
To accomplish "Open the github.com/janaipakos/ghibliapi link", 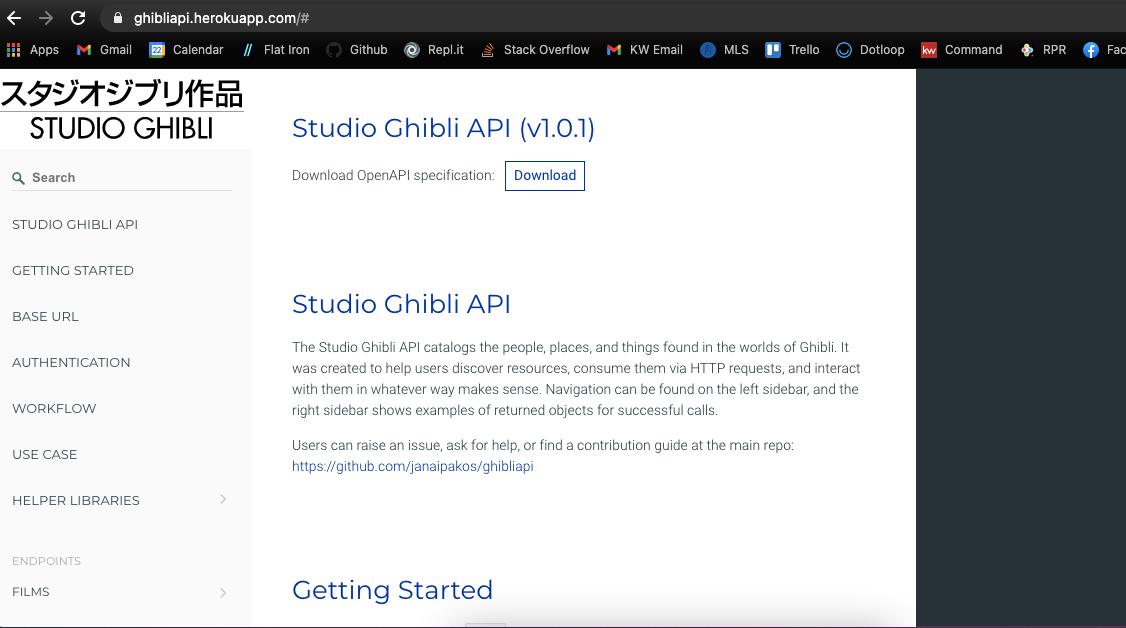I will [x=412, y=467].
